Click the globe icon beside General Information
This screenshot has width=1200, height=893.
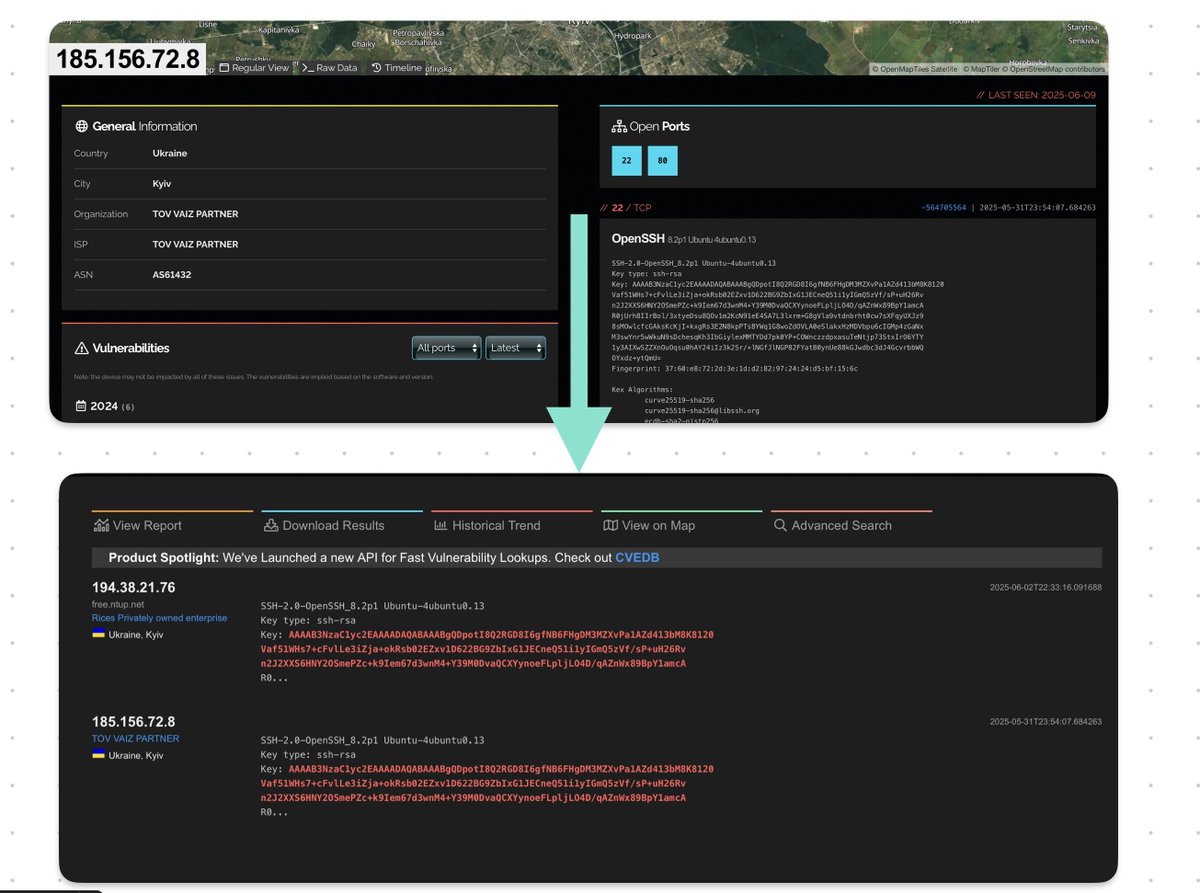(x=82, y=127)
